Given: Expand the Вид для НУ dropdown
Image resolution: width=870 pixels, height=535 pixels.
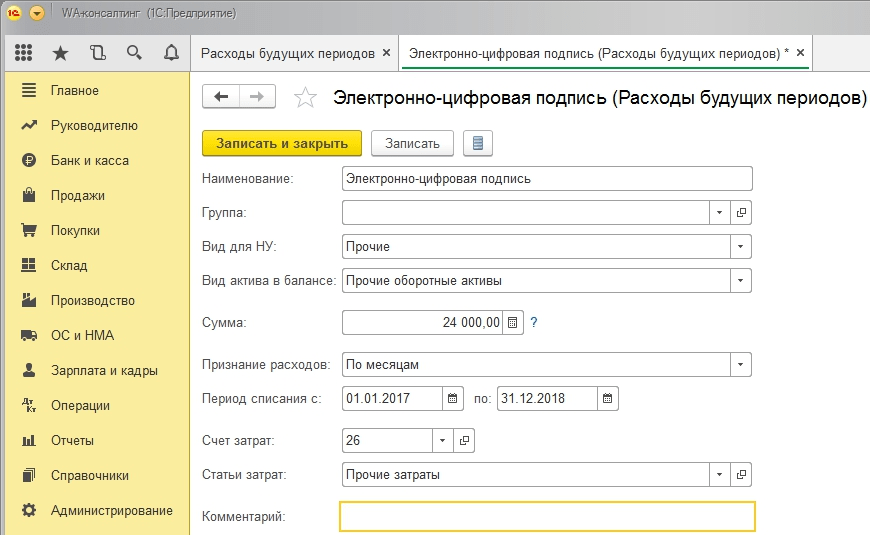Looking at the screenshot, I should (740, 246).
